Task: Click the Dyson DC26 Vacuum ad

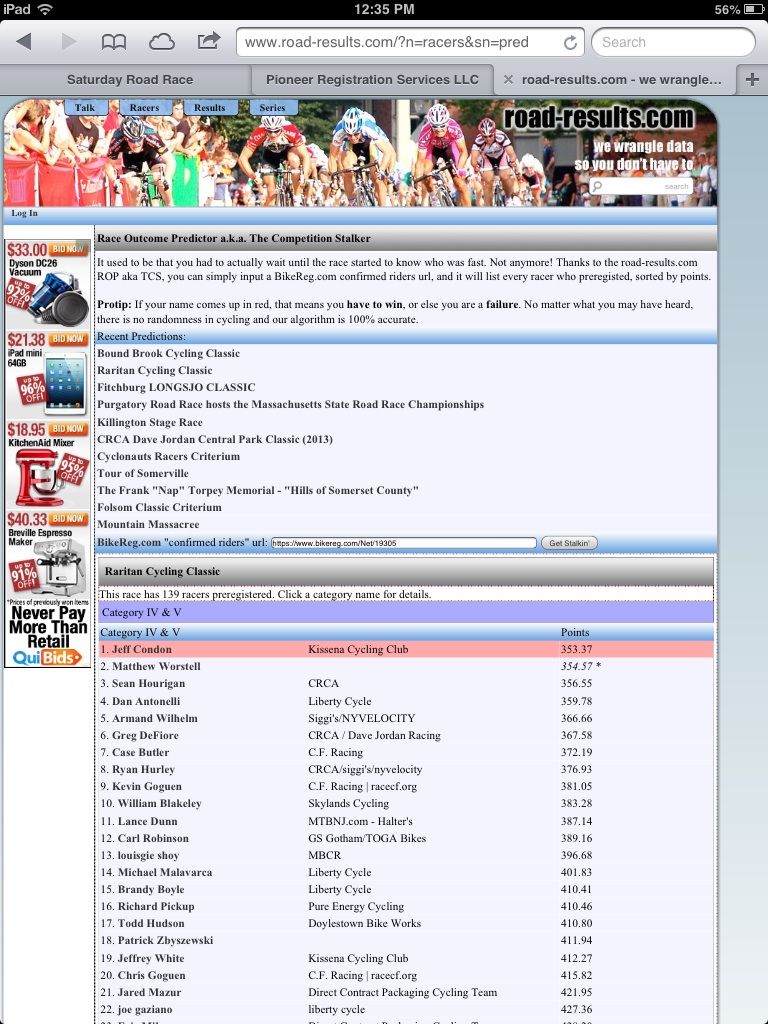Action: pos(48,284)
